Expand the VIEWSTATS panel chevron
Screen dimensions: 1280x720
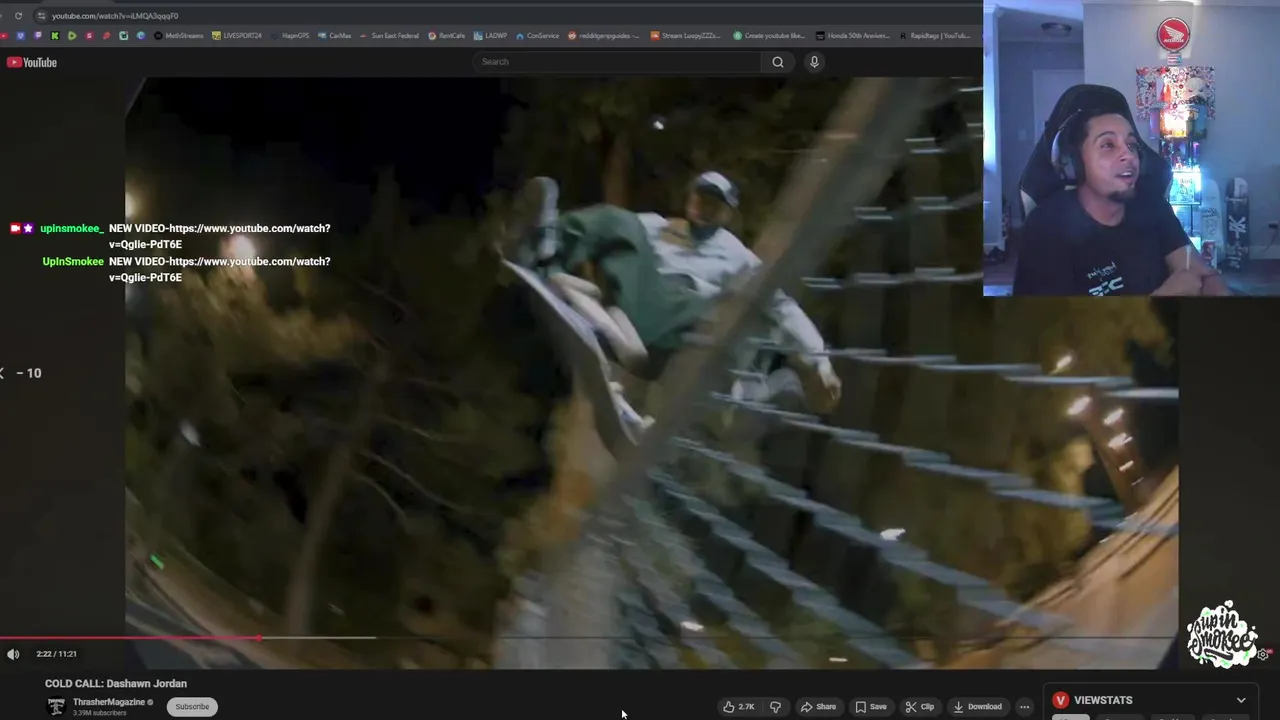(x=1241, y=700)
